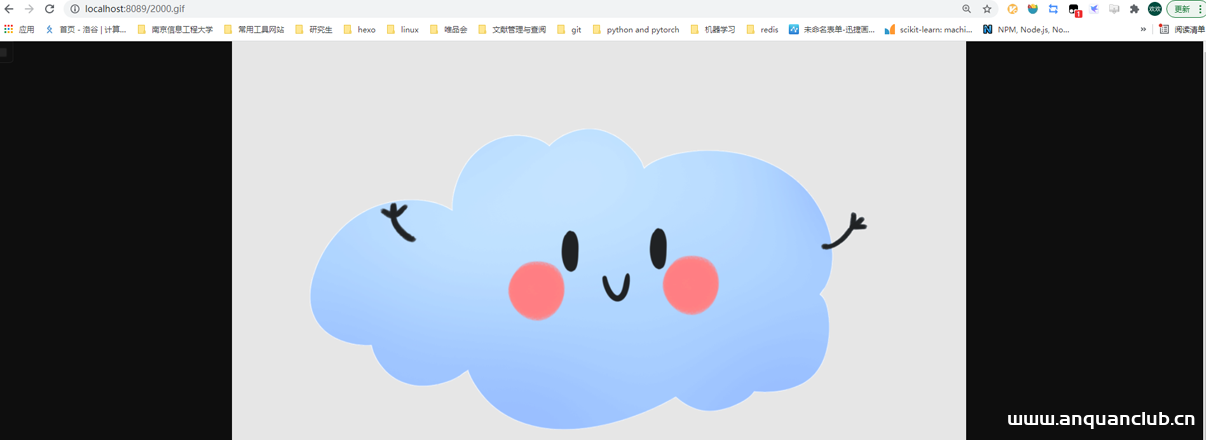Open the git bookmark folder
Viewport: 1206px width, 440px height.
pyautogui.click(x=569, y=30)
